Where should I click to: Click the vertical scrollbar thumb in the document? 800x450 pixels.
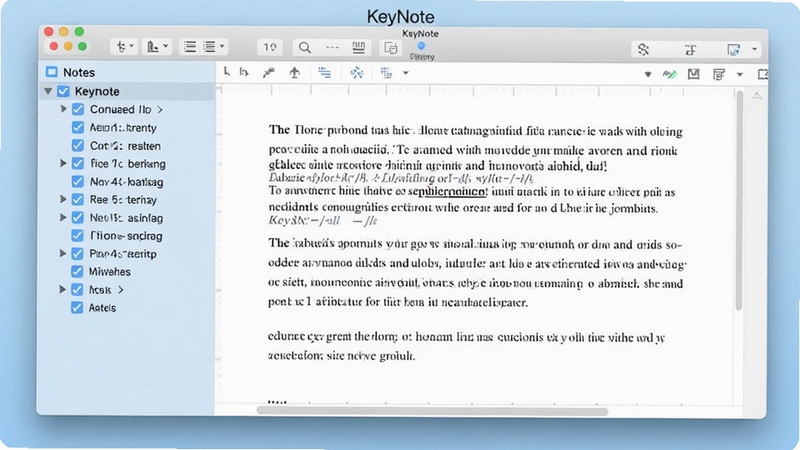(738, 199)
